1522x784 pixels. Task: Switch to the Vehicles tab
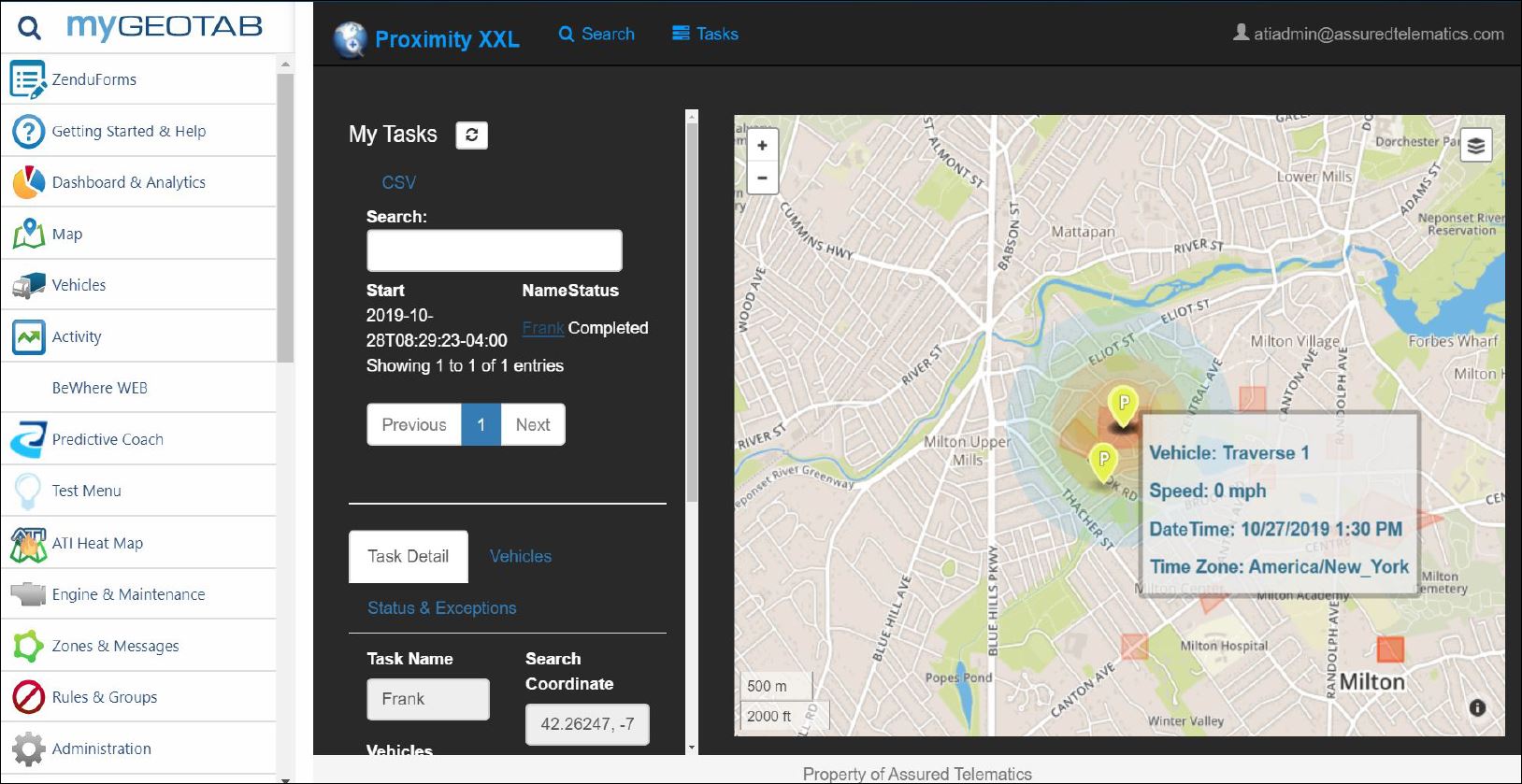521,557
